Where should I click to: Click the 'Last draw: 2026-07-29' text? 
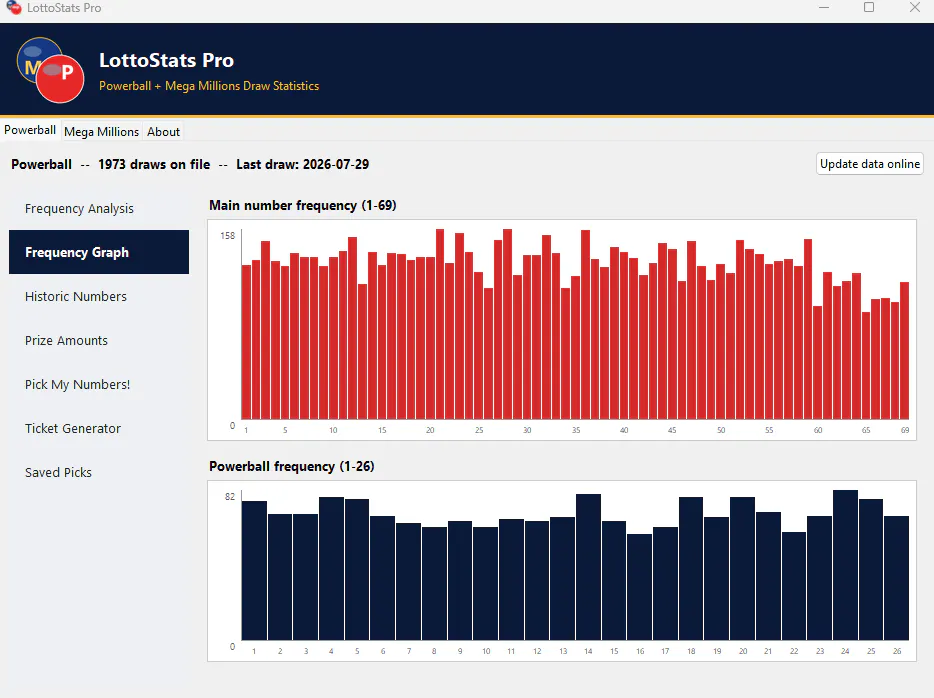click(x=303, y=164)
